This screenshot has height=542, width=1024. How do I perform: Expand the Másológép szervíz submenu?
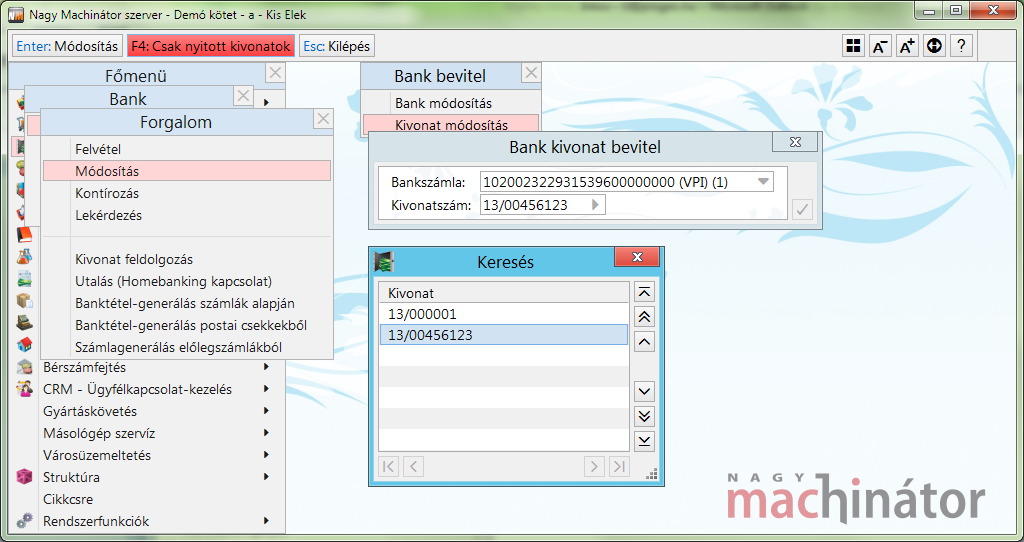point(266,433)
